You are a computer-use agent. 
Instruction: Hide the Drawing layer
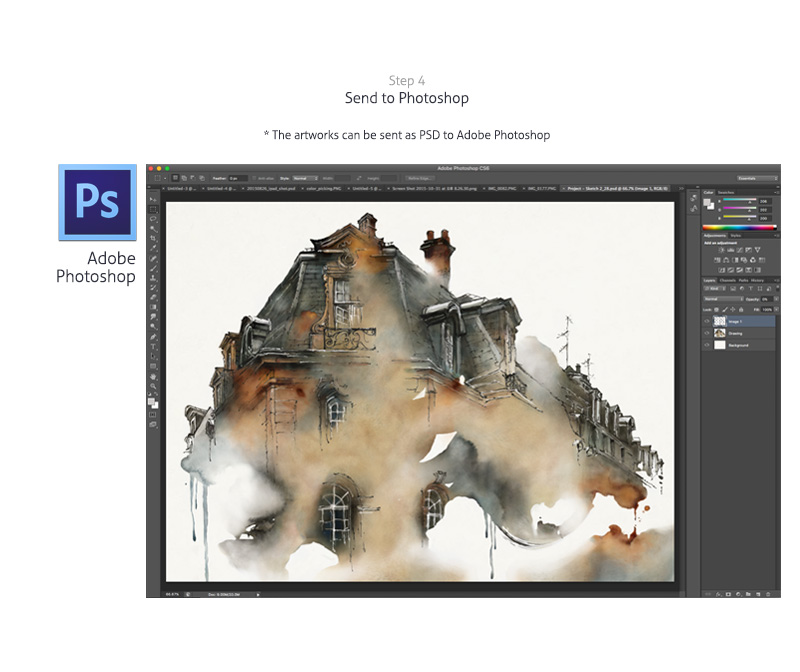(707, 333)
